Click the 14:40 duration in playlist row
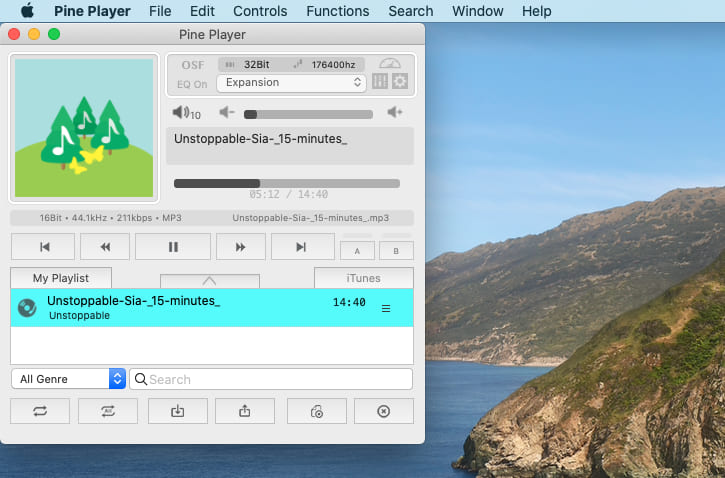This screenshot has width=725, height=478. pyautogui.click(x=349, y=302)
